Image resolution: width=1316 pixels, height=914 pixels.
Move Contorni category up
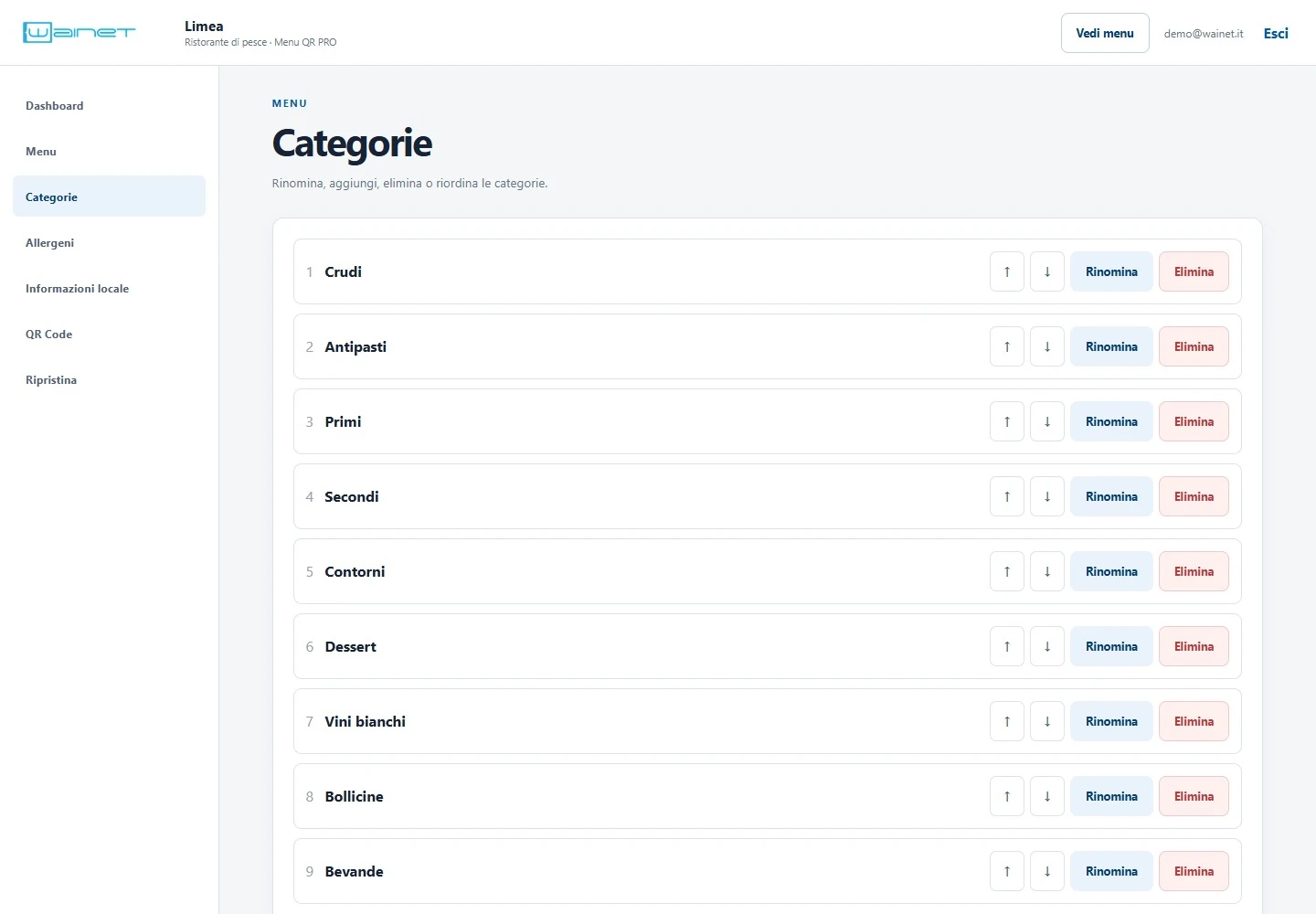tap(1007, 571)
